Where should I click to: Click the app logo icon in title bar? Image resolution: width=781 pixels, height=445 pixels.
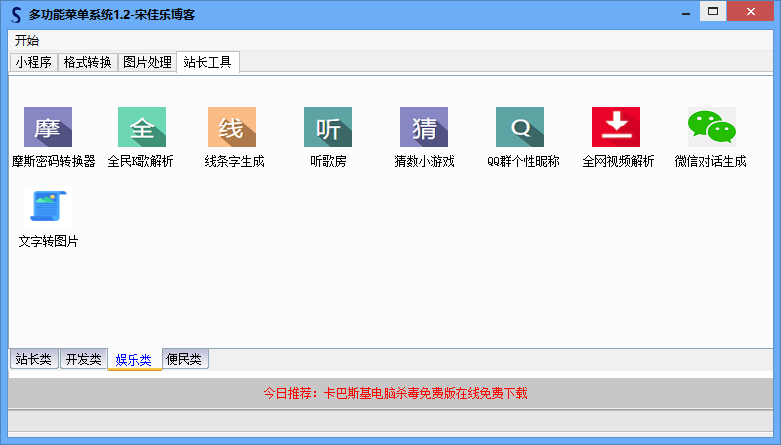(15, 14)
